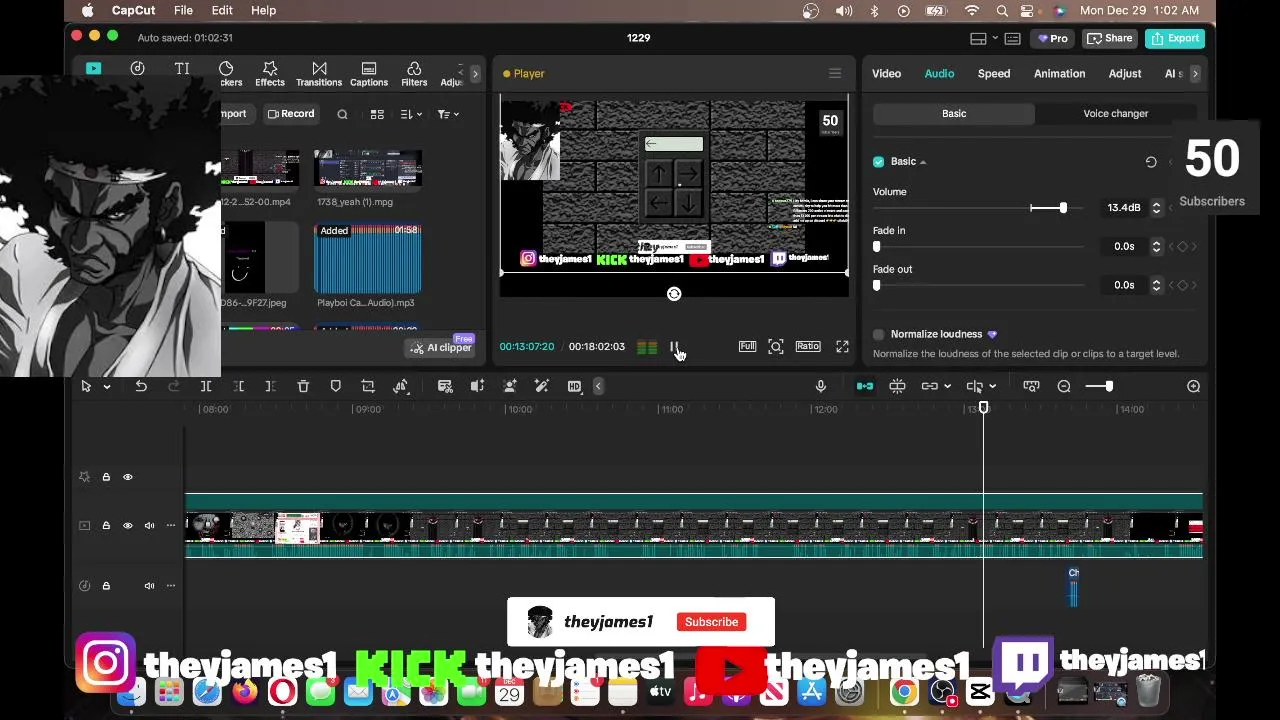1280x720 pixels.
Task: Collapse timeline toolbar tools chevron
Action: click(598, 386)
